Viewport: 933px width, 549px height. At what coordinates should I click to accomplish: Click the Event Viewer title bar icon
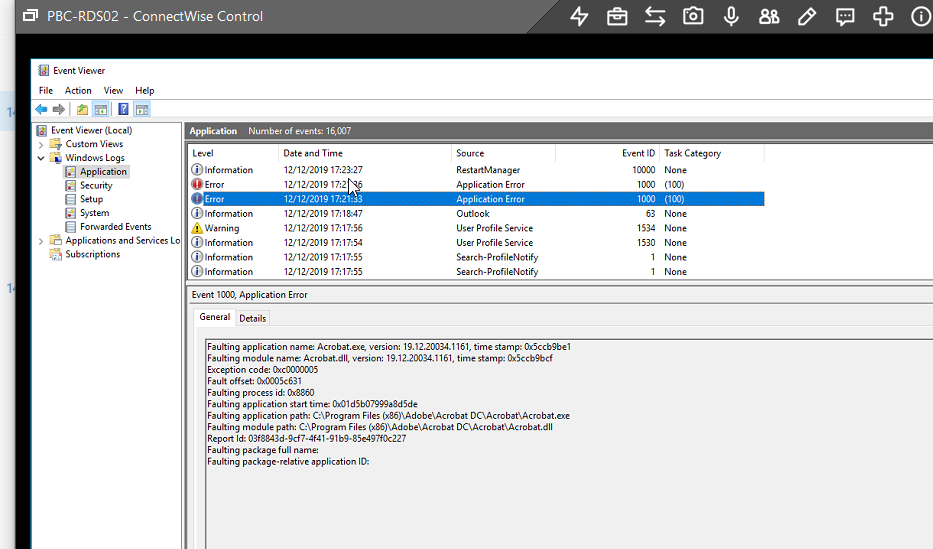(43, 70)
